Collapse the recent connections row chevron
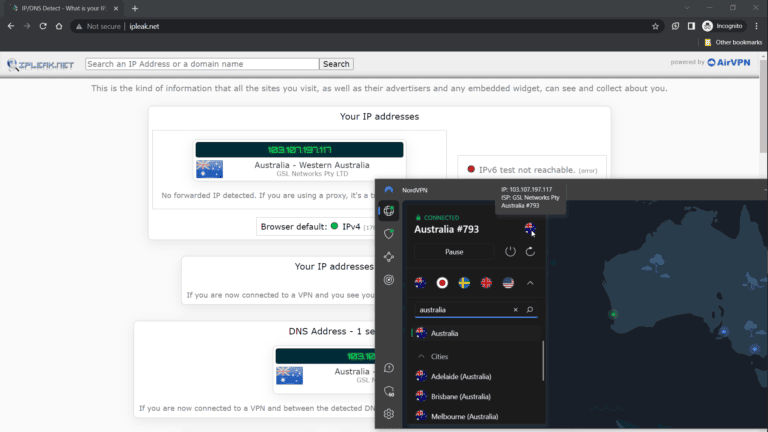768x432 pixels. 530,283
